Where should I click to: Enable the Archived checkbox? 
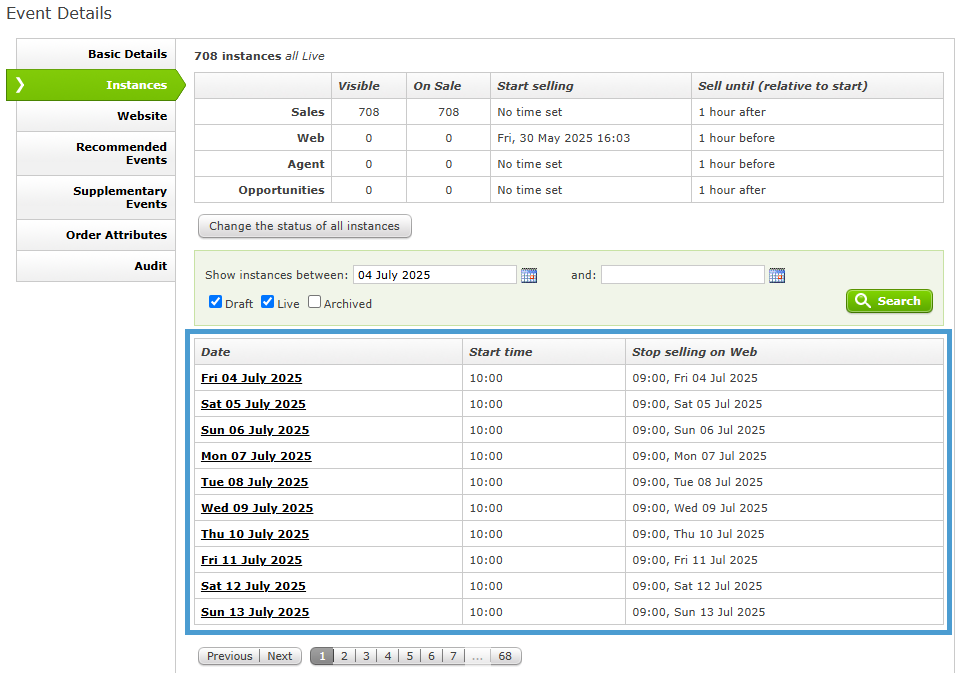point(314,302)
